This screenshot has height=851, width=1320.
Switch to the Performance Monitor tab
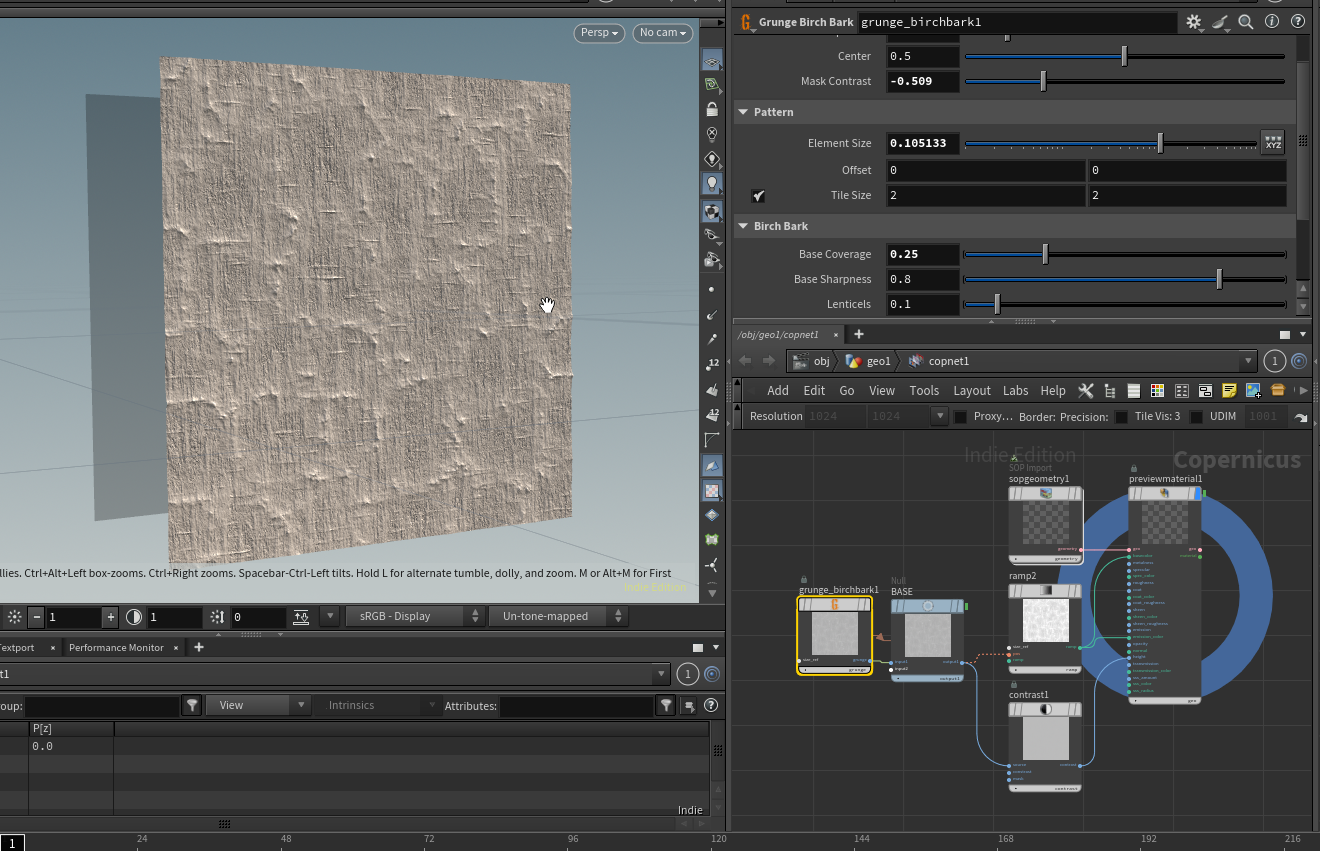coord(116,647)
